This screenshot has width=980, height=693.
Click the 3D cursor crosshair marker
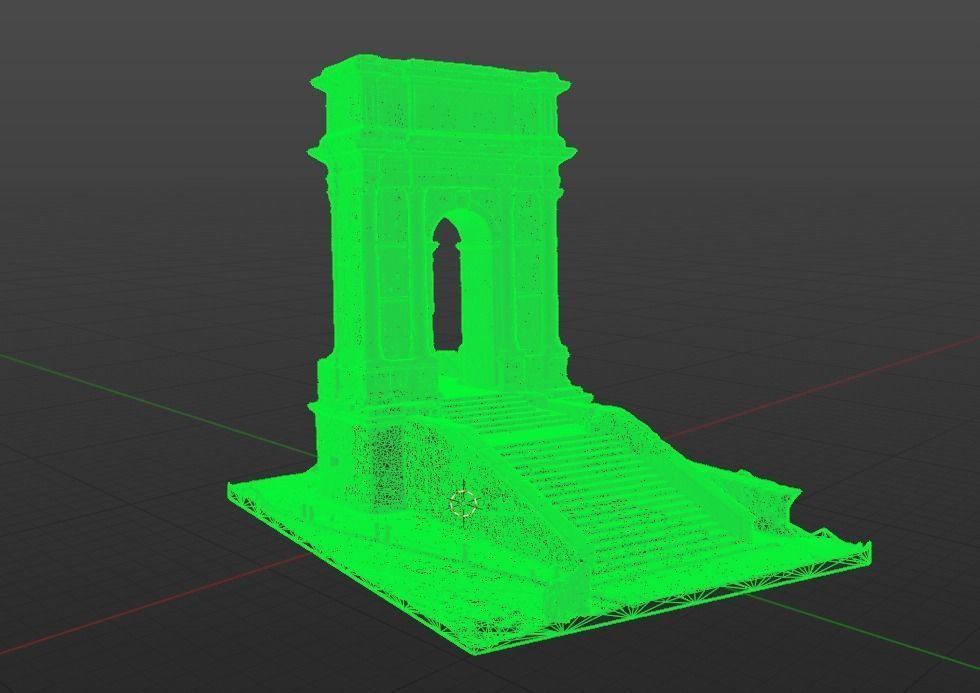click(x=464, y=503)
